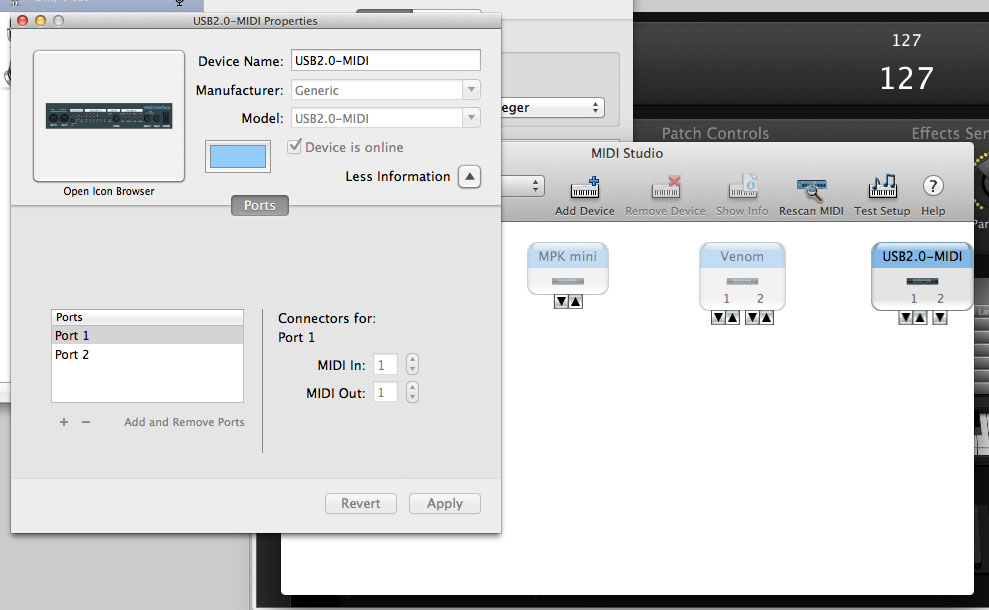Remove a port with the minus button

(86, 422)
